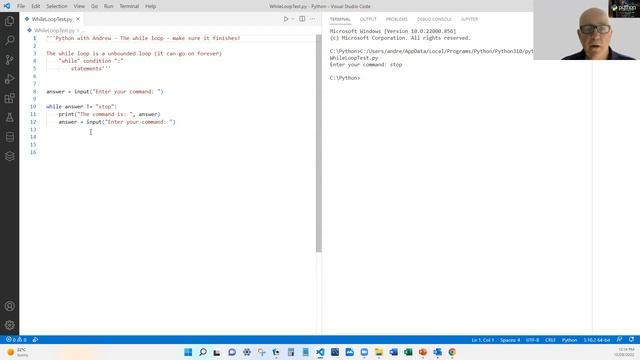
Task: Click the editor vertical scrollbar
Action: coord(319,143)
